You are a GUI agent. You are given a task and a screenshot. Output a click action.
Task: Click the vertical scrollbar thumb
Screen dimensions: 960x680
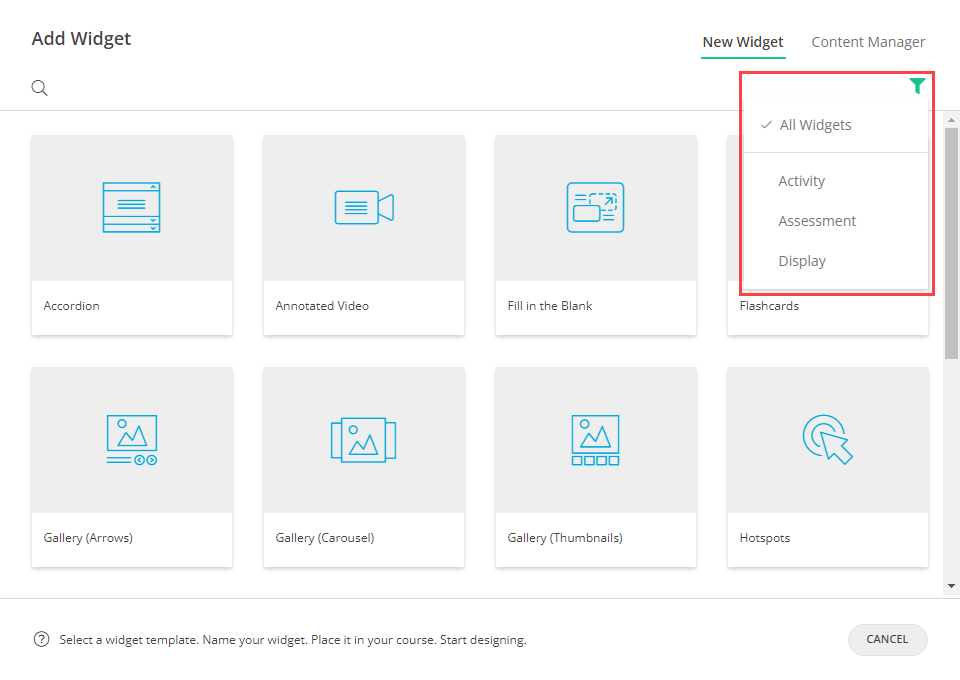pos(951,240)
